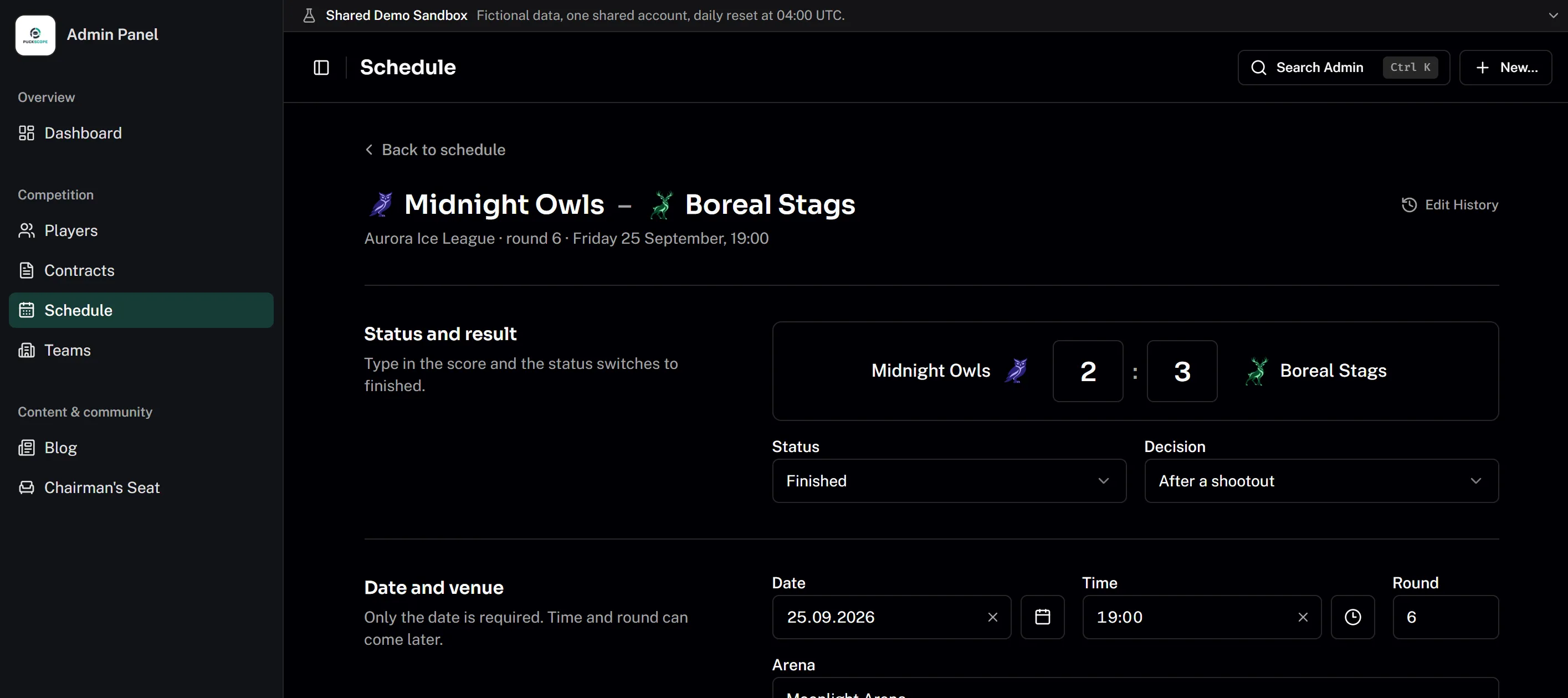Screen dimensions: 1568x698
Task: Click the Status and result section title
Action: pyautogui.click(x=440, y=334)
